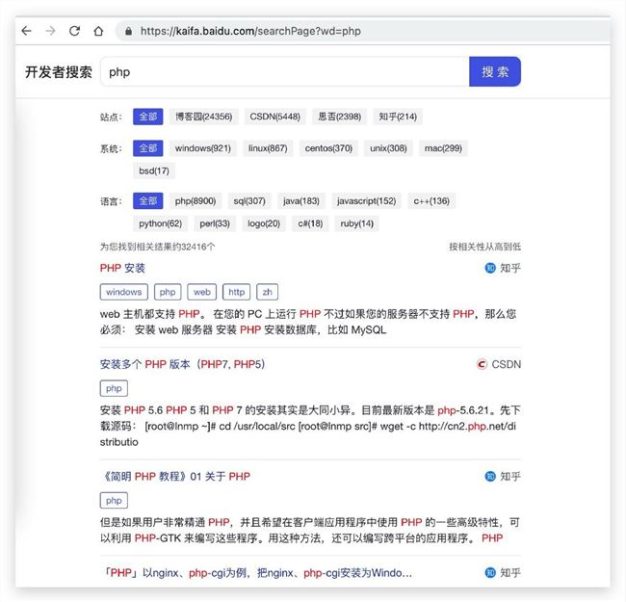This screenshot has width=626, height=602.
Task: Click the windows tag under PHP 安装
Action: [124, 292]
